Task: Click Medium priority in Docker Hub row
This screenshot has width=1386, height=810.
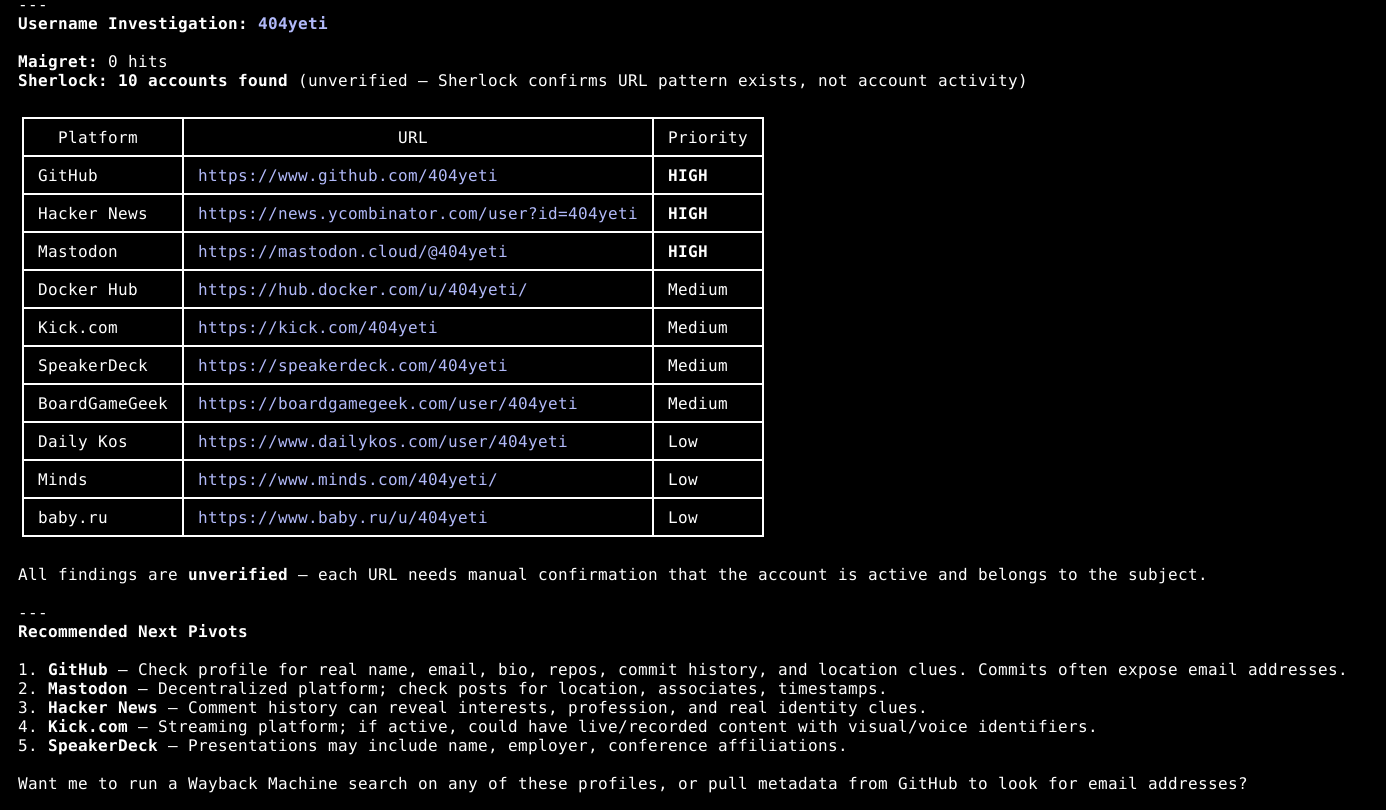Action: click(x=697, y=289)
